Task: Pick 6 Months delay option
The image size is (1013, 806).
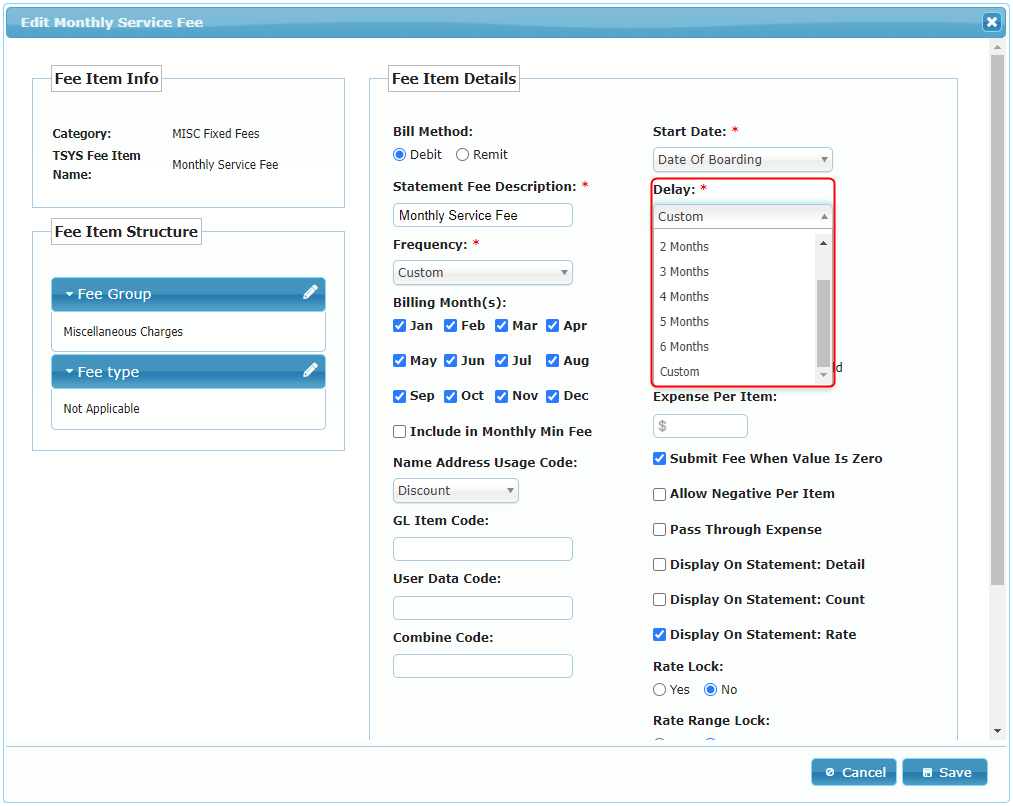Action: pos(684,347)
